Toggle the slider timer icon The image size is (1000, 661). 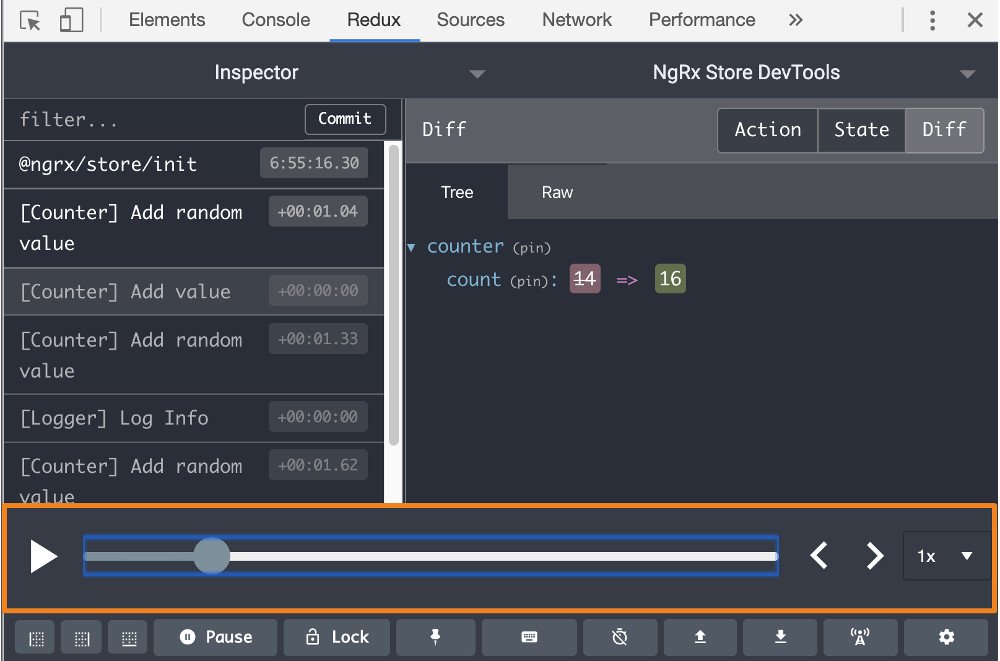click(619, 637)
